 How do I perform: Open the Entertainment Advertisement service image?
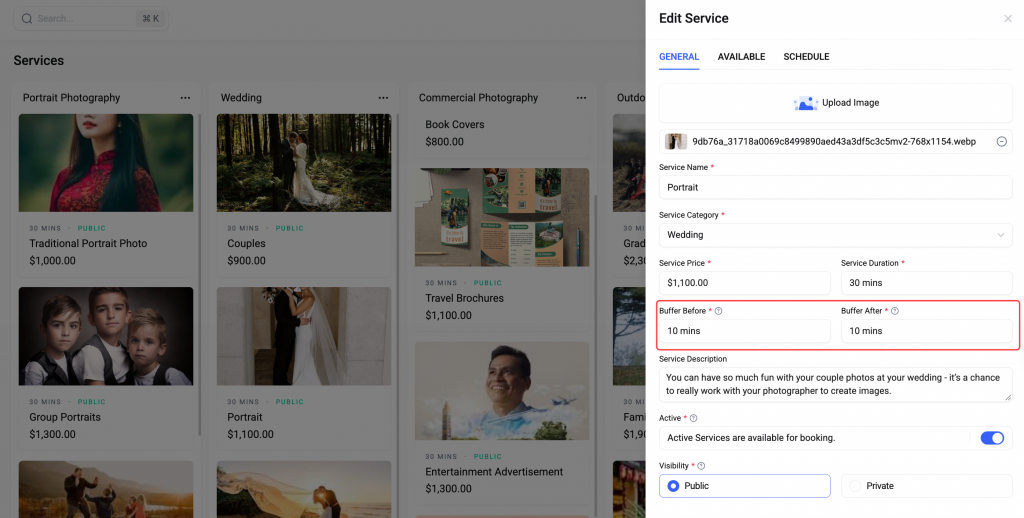click(x=502, y=391)
